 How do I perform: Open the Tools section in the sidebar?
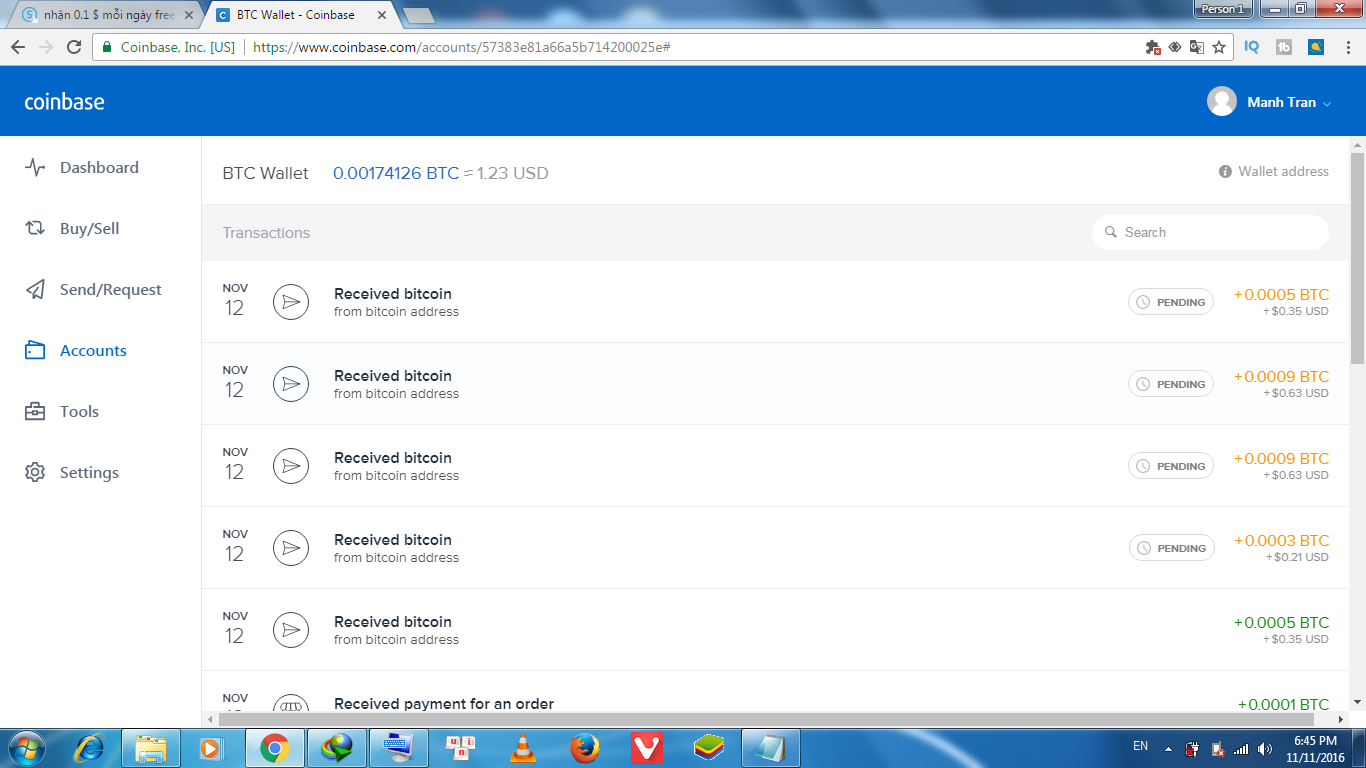(61, 412)
